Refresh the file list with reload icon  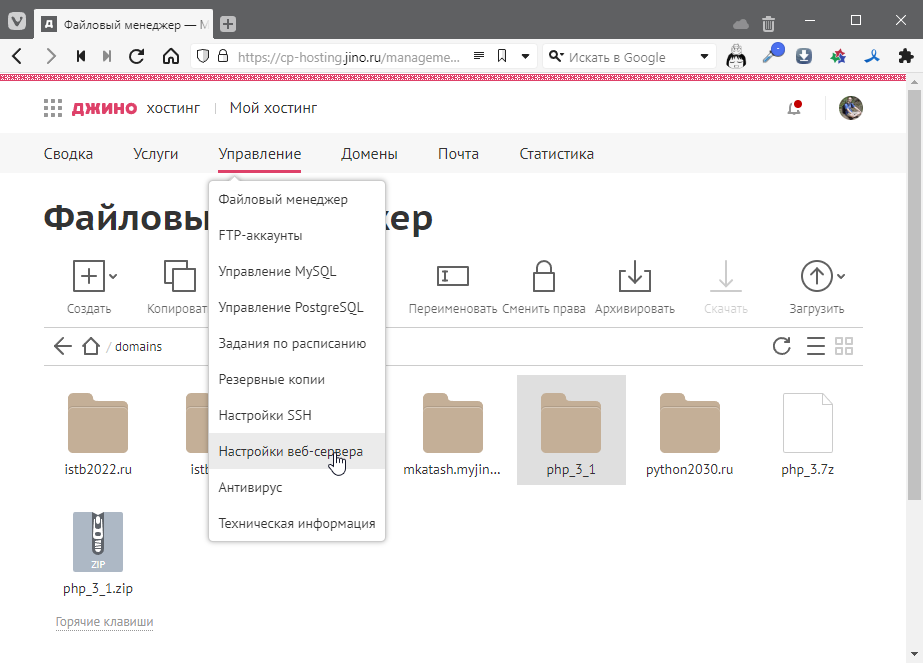click(782, 347)
